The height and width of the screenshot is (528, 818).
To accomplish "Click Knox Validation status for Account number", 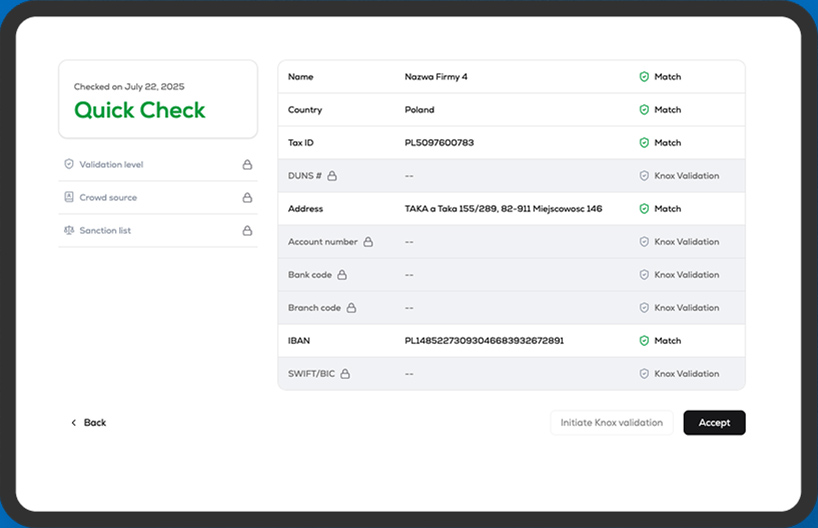I will click(x=686, y=242).
